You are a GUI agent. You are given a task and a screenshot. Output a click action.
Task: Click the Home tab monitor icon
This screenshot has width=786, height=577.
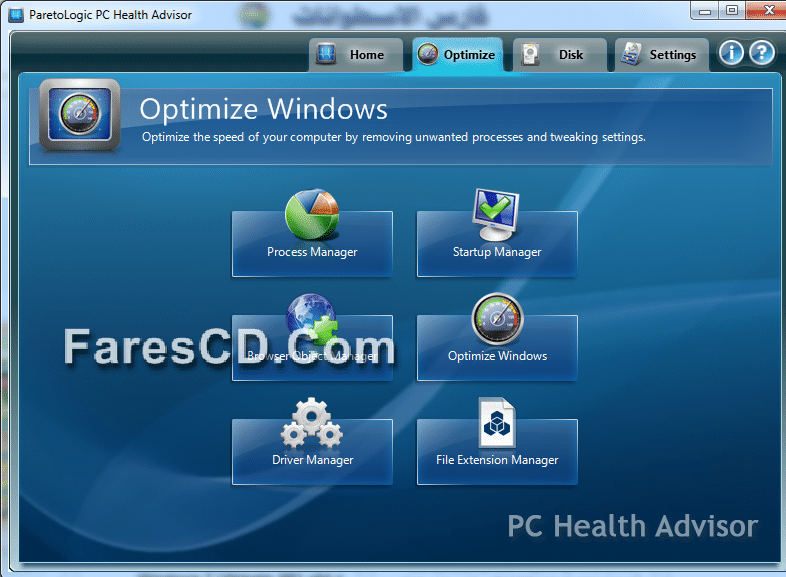point(326,53)
